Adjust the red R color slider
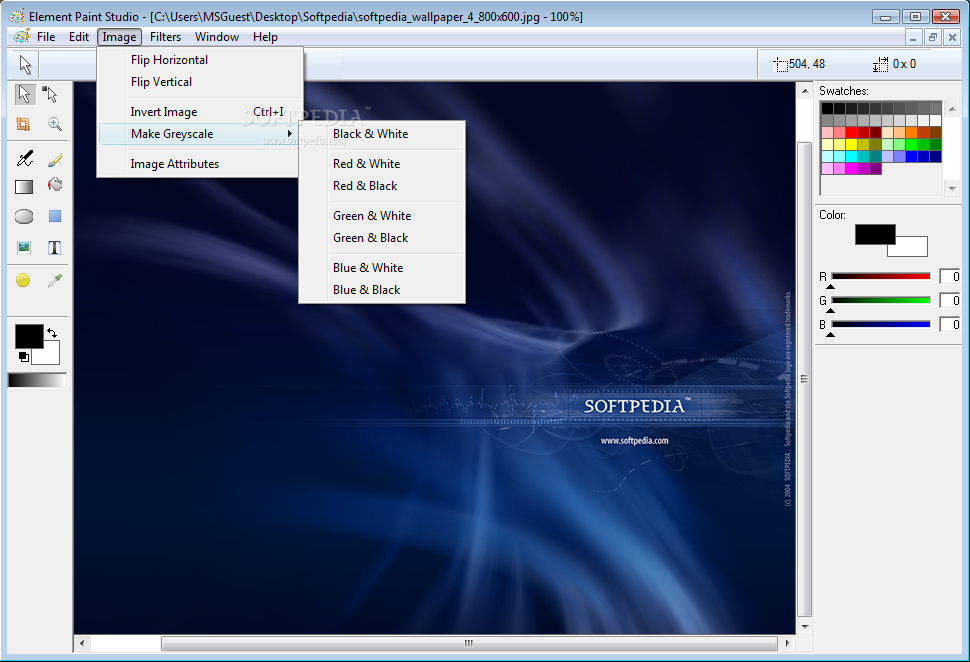Viewport: 970px width, 662px height. (x=881, y=277)
